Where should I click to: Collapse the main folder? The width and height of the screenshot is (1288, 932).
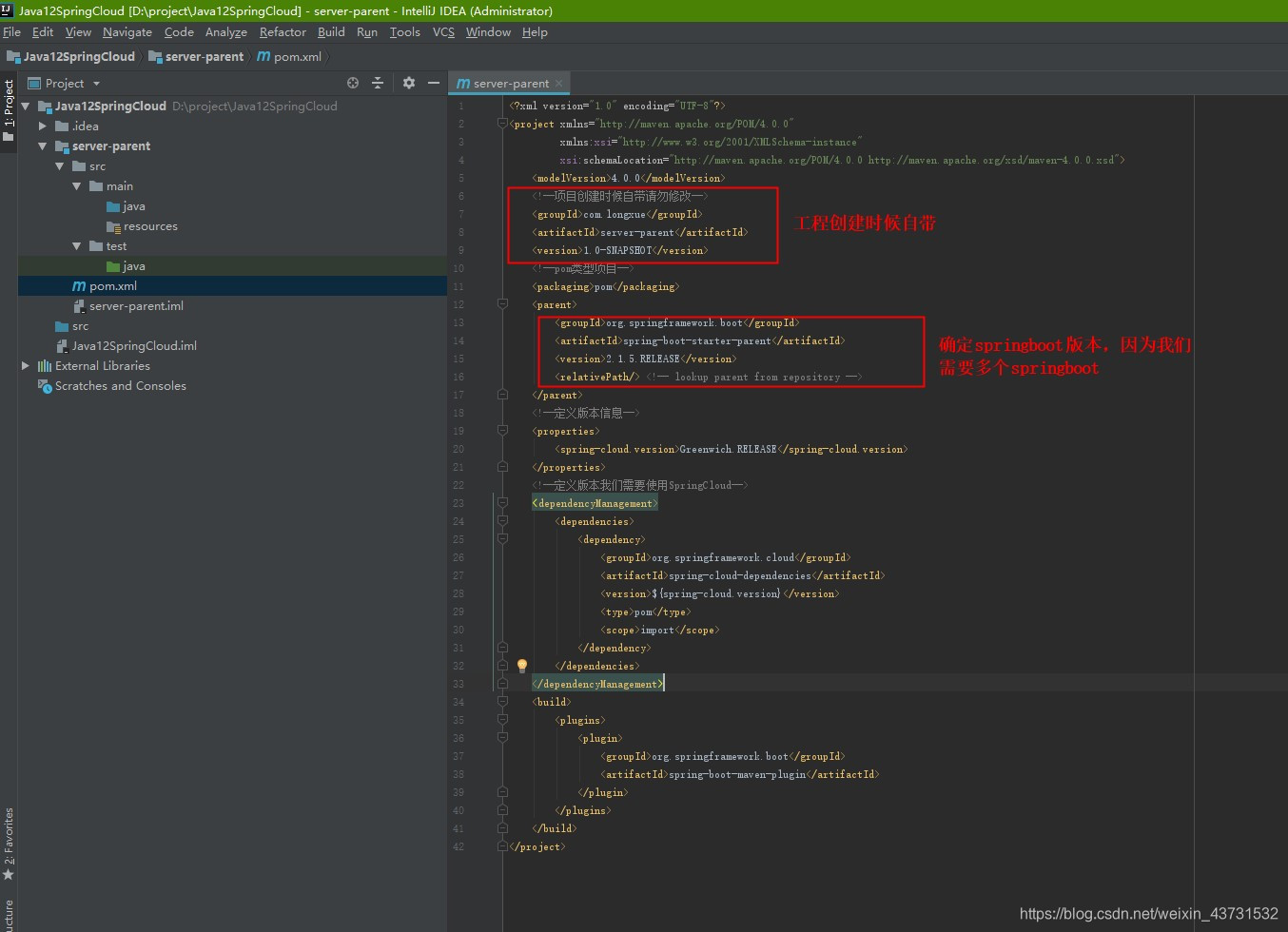click(77, 186)
